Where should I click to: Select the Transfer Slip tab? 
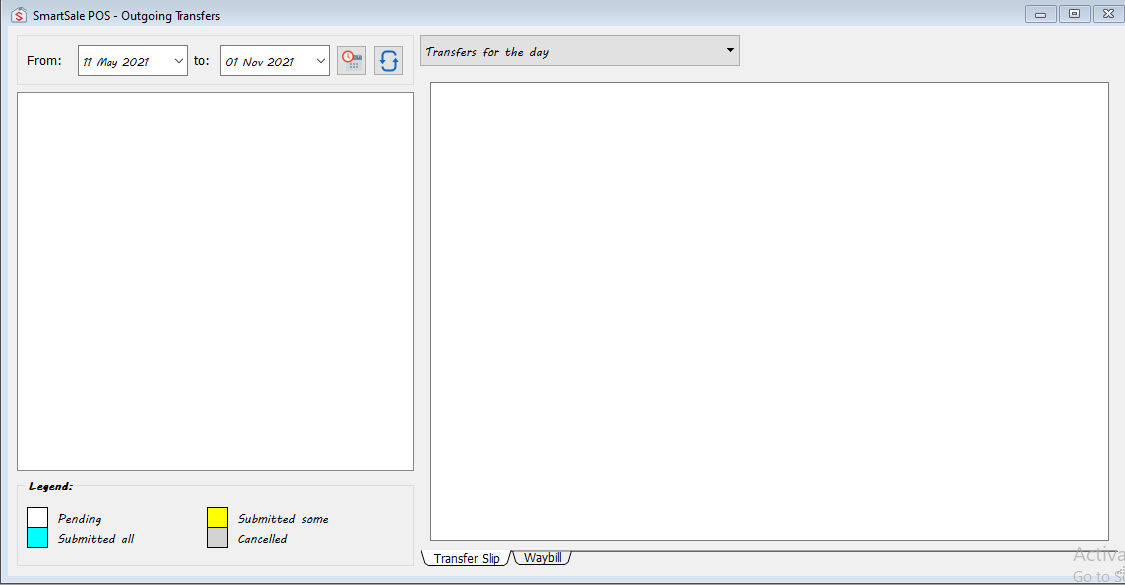click(466, 559)
